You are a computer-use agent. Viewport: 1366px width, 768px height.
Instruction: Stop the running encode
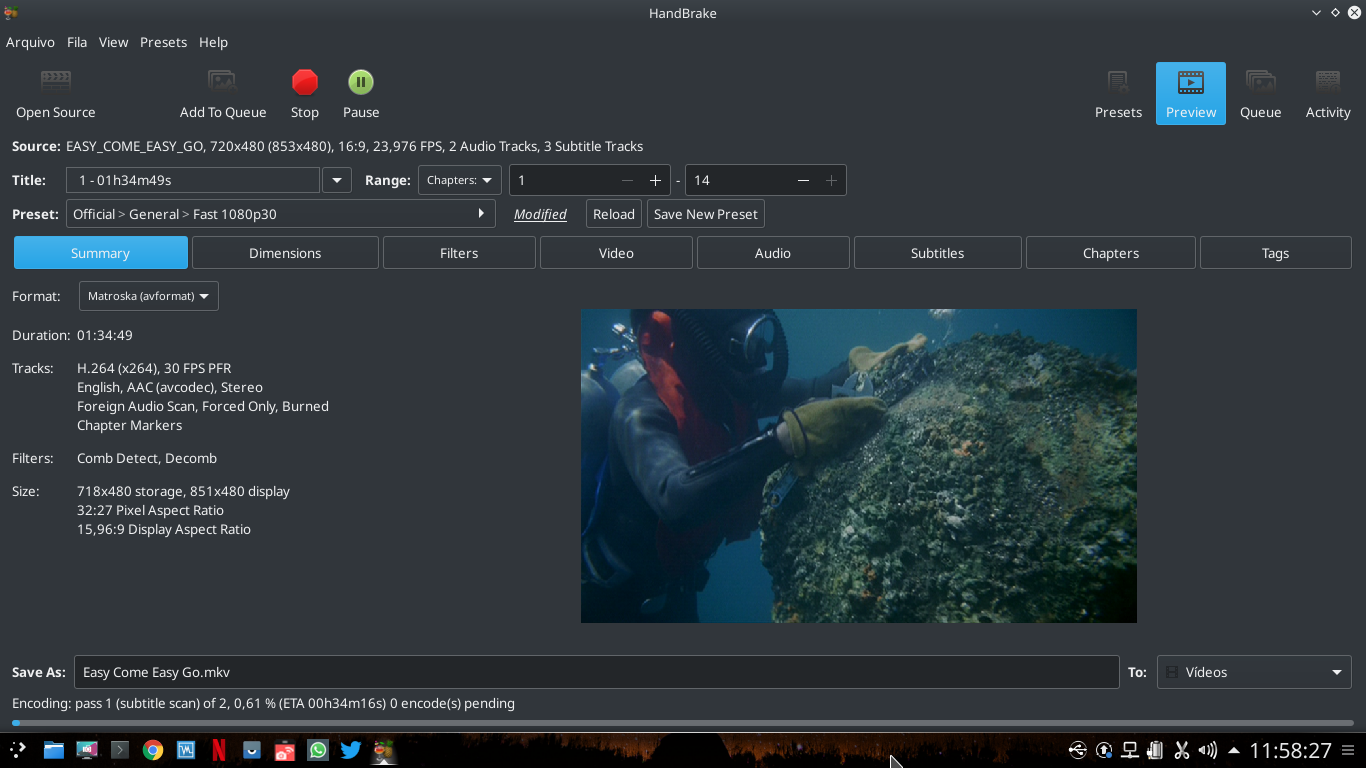coord(305,94)
